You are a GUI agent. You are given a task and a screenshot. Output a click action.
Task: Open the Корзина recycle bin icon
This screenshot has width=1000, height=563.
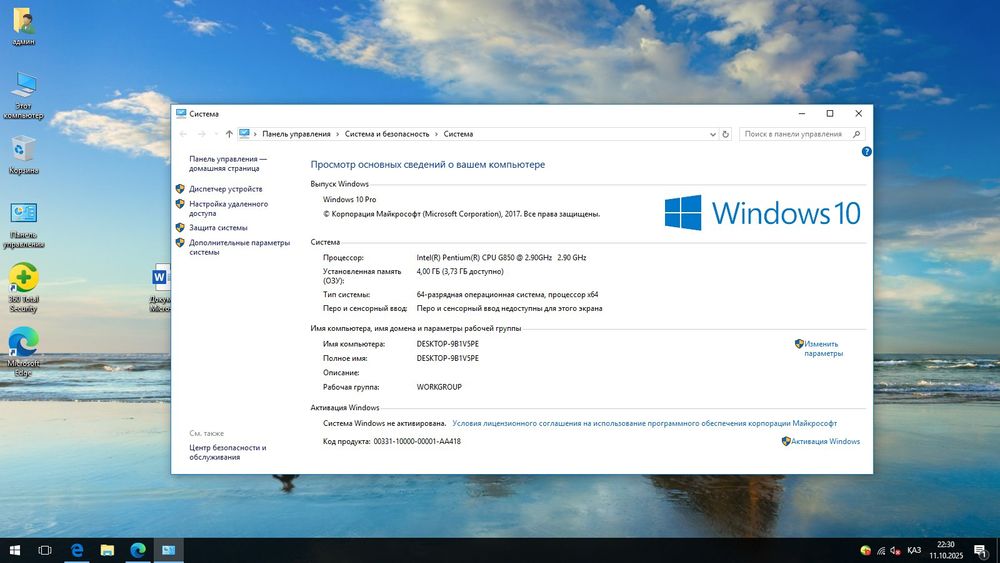[24, 154]
